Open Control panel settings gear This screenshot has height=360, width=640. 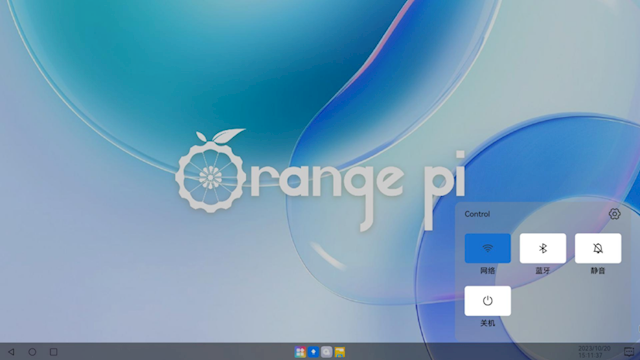614,214
